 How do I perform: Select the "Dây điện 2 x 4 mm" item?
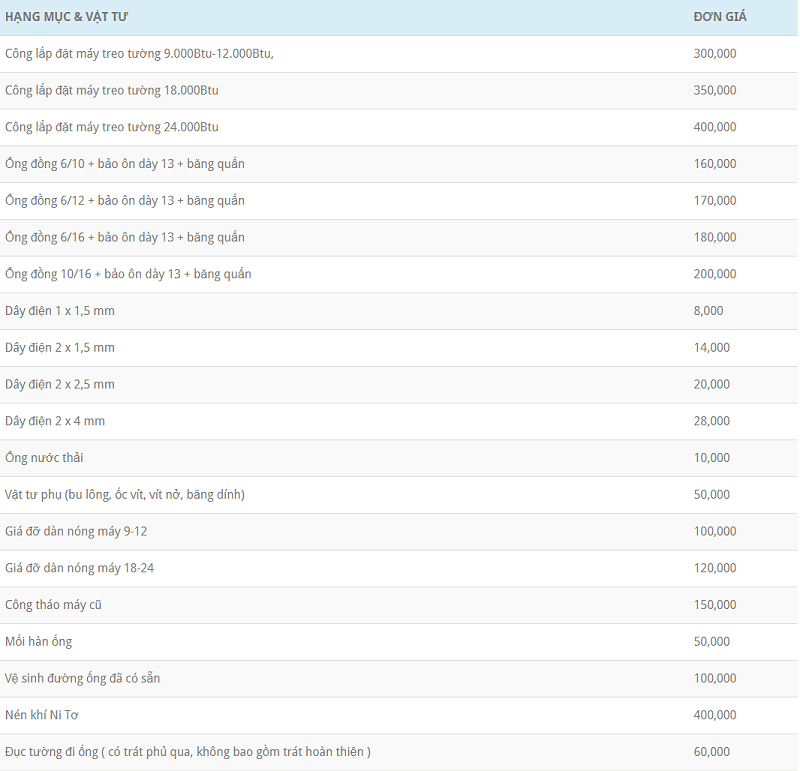point(55,421)
